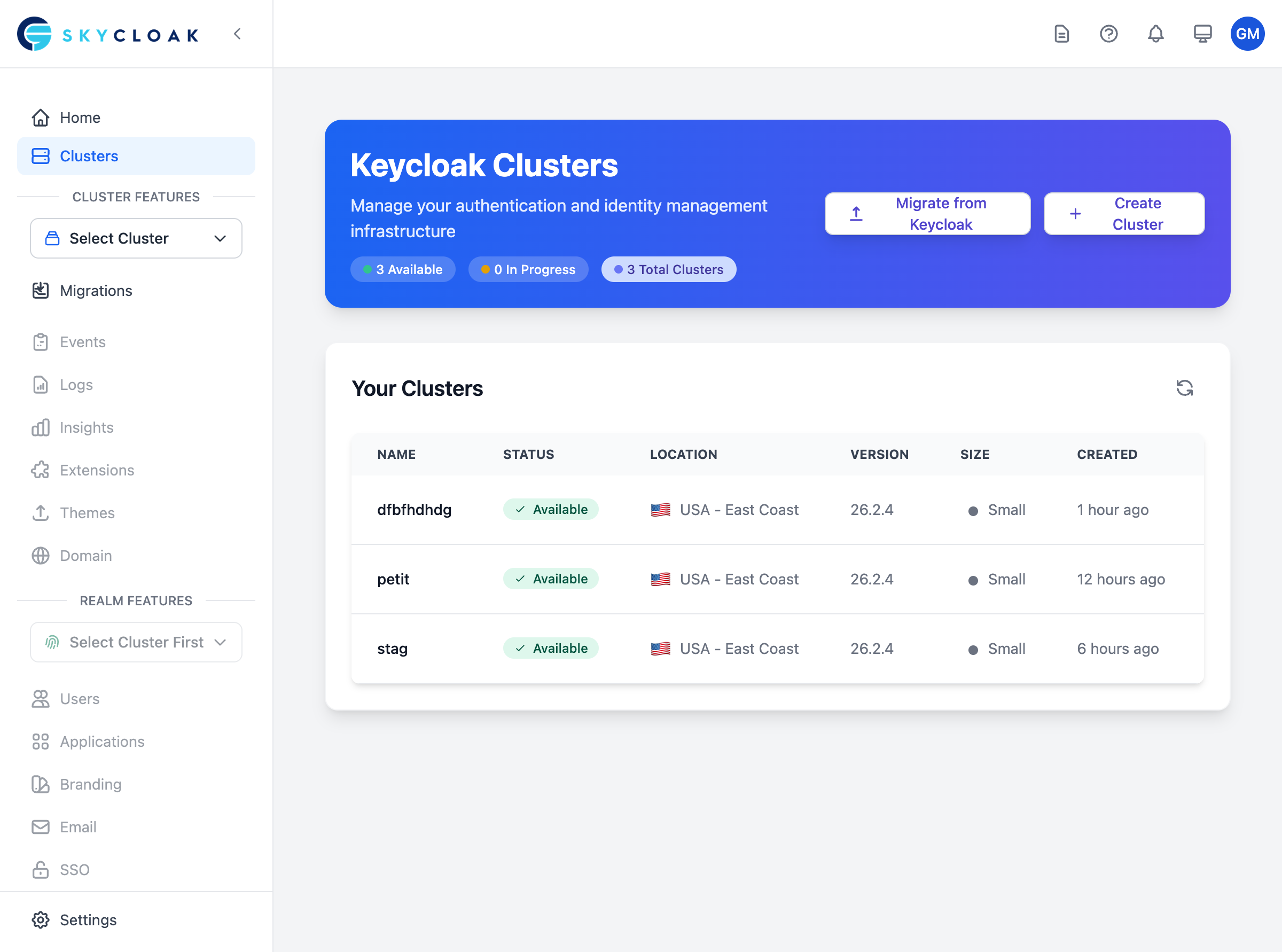Click the Available status pill for stag
The image size is (1282, 952).
(x=550, y=647)
